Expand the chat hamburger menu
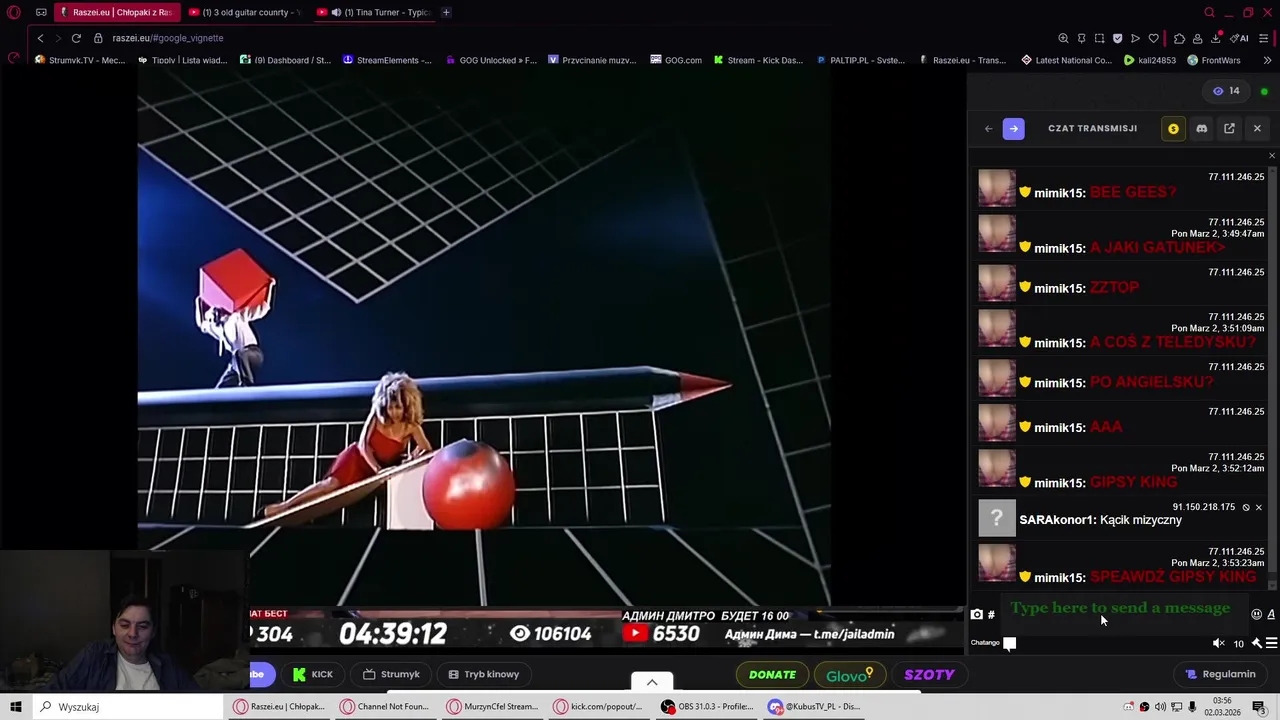The image size is (1280, 720). (1271, 644)
